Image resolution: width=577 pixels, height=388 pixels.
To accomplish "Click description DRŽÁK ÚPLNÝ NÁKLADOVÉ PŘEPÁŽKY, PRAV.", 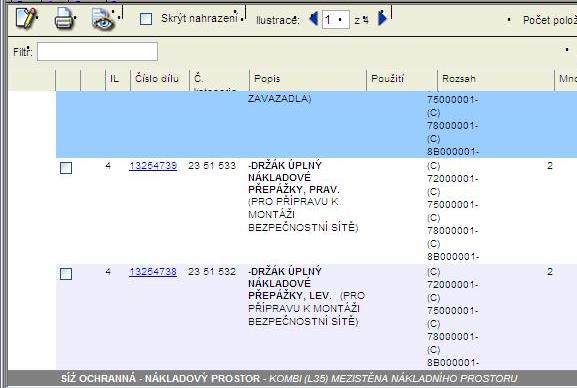I will coord(294,177).
